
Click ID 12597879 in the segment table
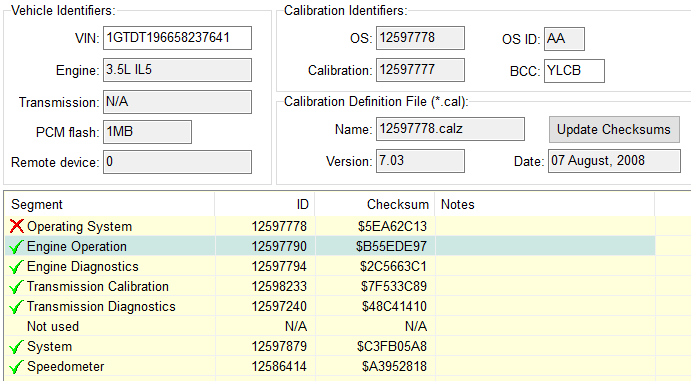279,347
